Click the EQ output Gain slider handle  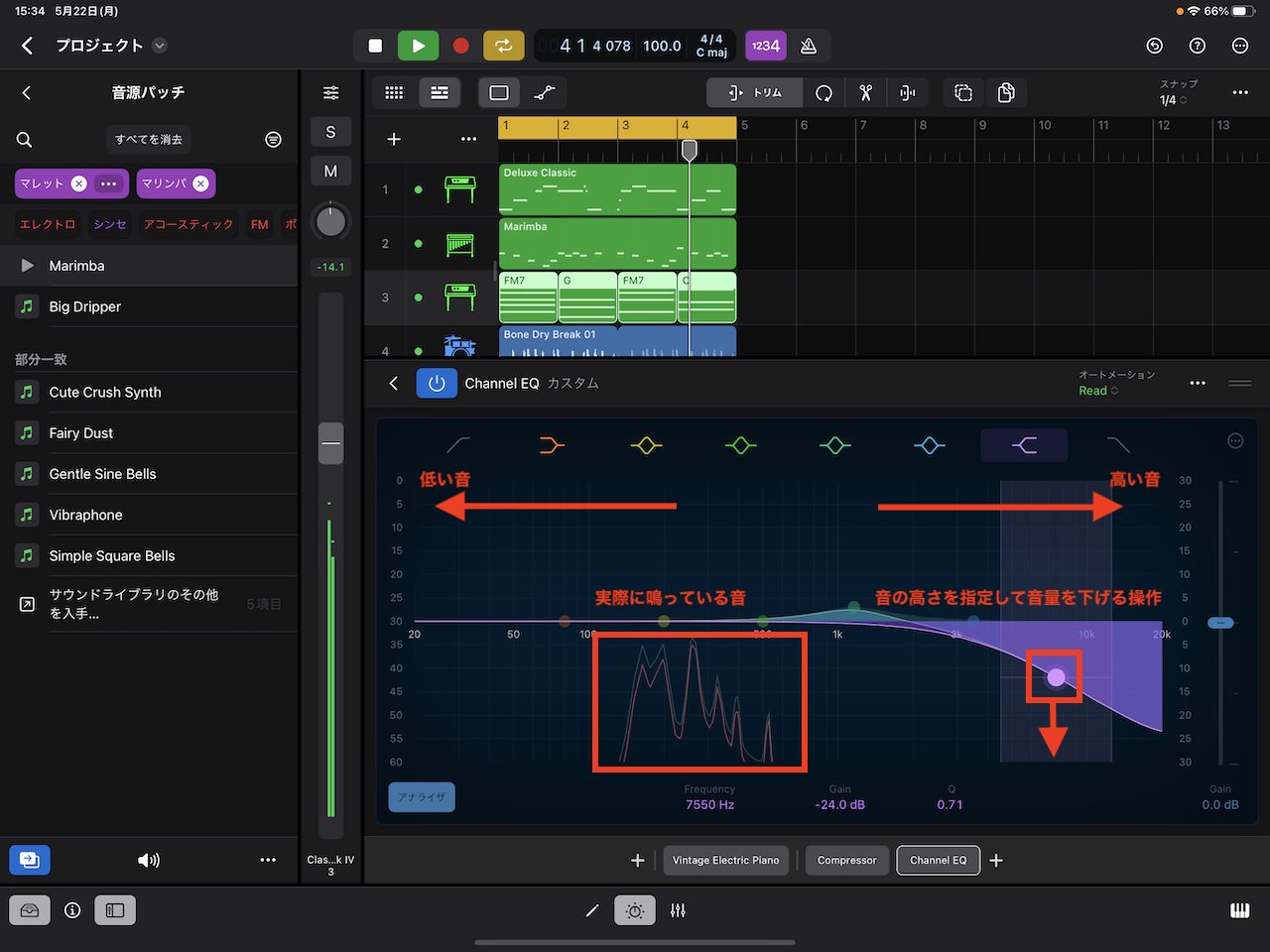point(1220,623)
